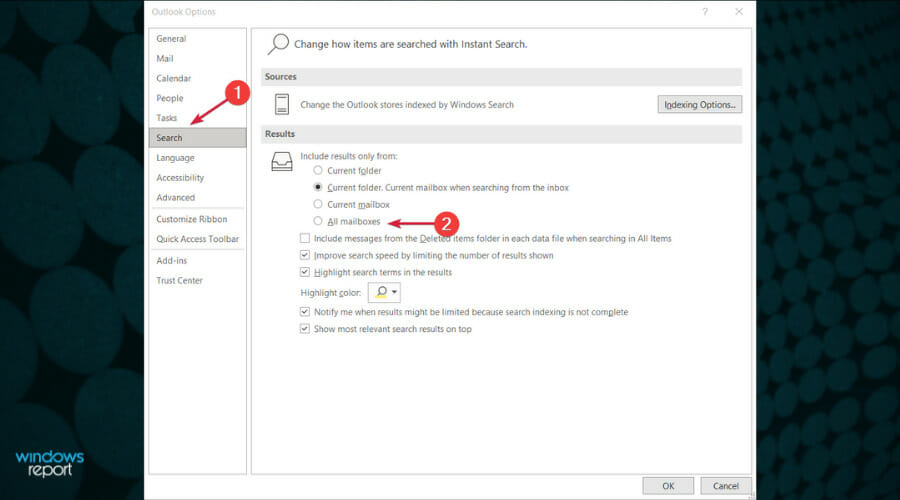
Task: Open the Quick Access Toolbar category
Action: [x=197, y=239]
